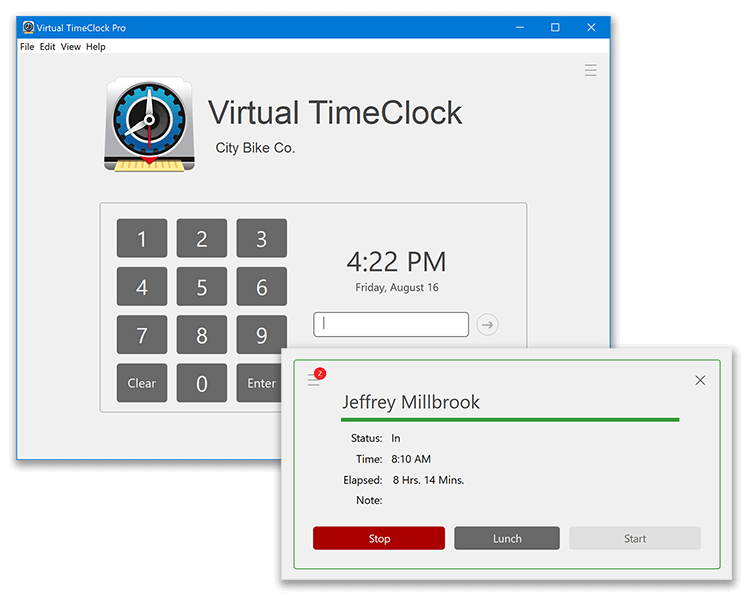Tap keypad digit 4
Screen dimensions: 750x597
pyautogui.click(x=142, y=287)
